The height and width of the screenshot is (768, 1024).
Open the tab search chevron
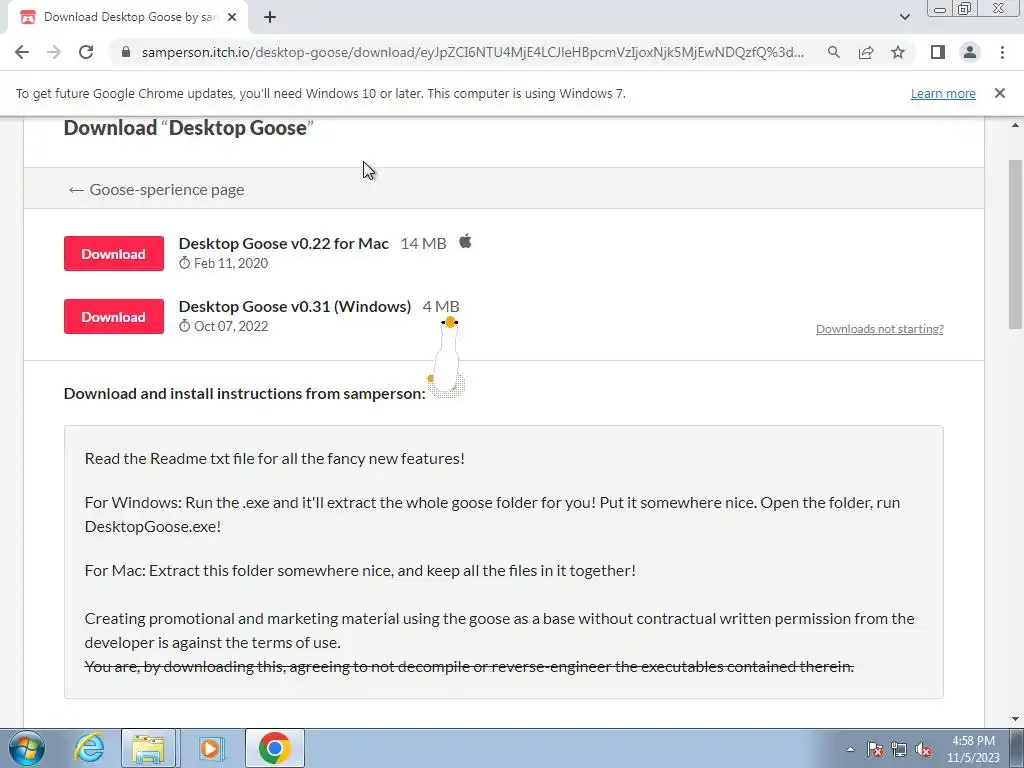(904, 18)
